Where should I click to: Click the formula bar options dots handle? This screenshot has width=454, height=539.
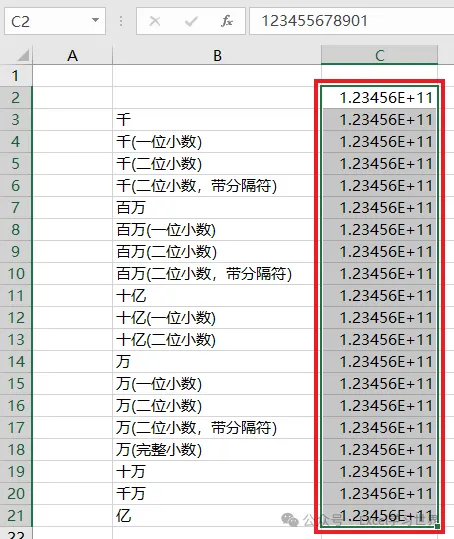pos(121,21)
